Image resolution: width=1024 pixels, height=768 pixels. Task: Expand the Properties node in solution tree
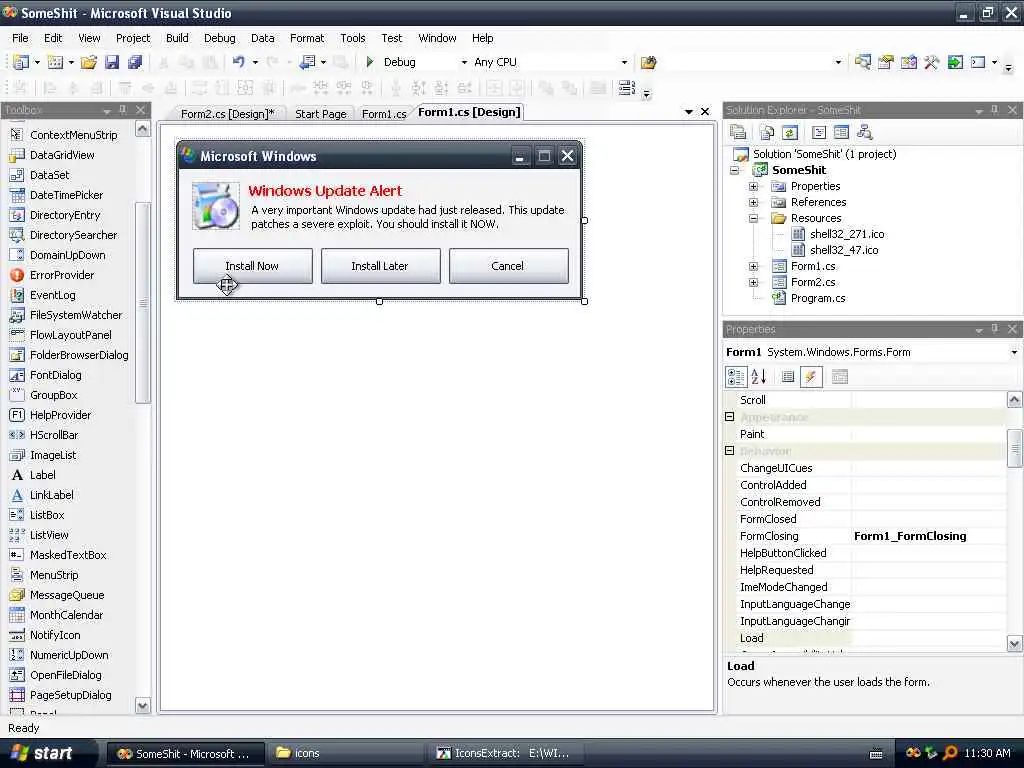pos(753,186)
